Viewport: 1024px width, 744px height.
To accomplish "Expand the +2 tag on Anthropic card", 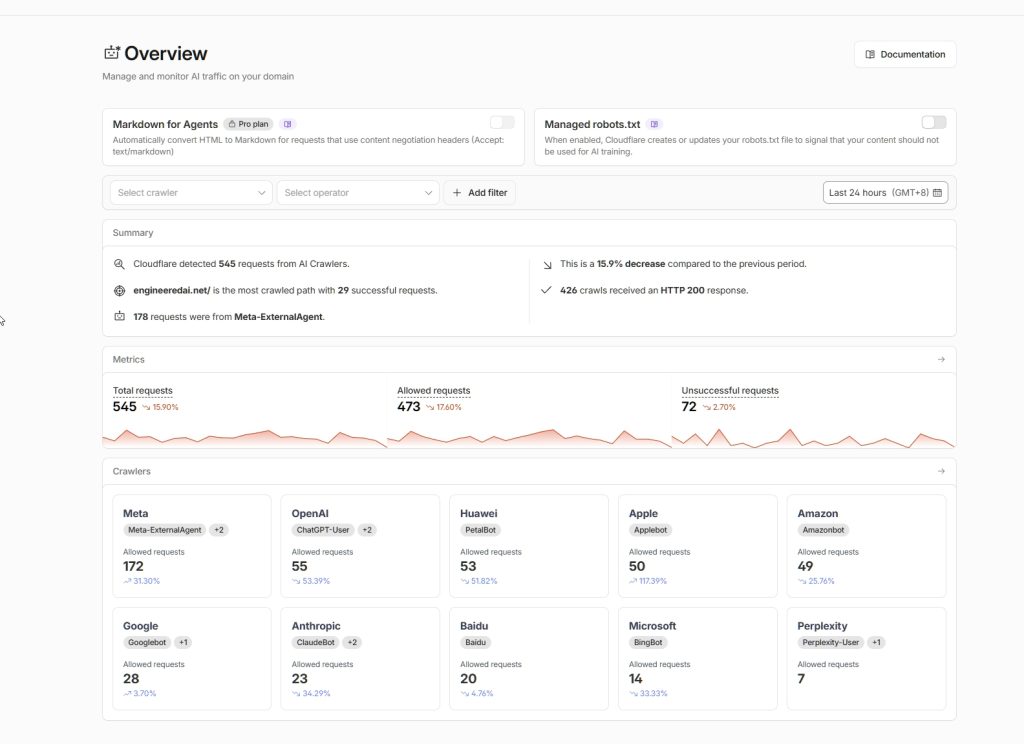I will (352, 642).
